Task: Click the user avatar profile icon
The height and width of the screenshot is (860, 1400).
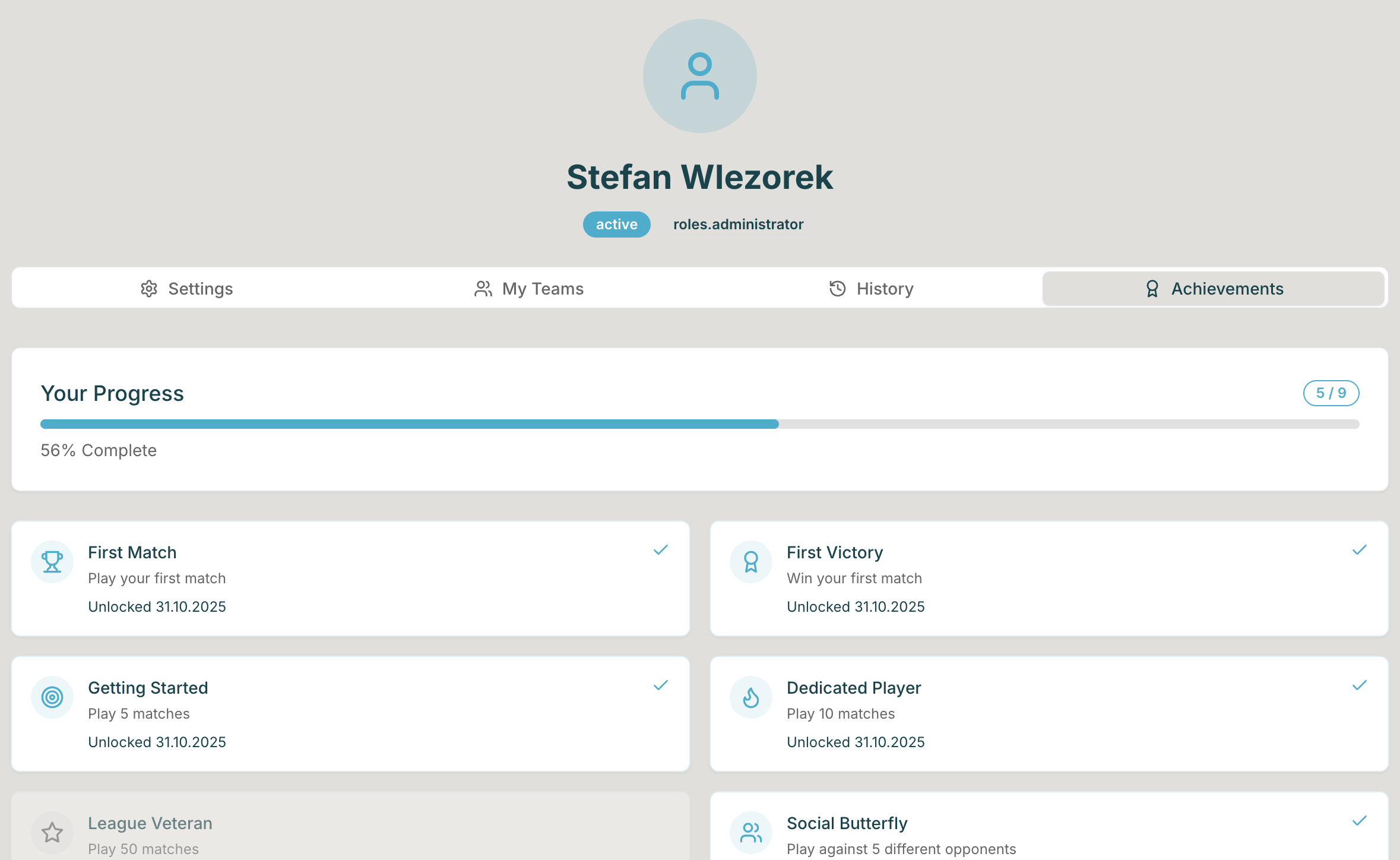Action: (x=699, y=76)
